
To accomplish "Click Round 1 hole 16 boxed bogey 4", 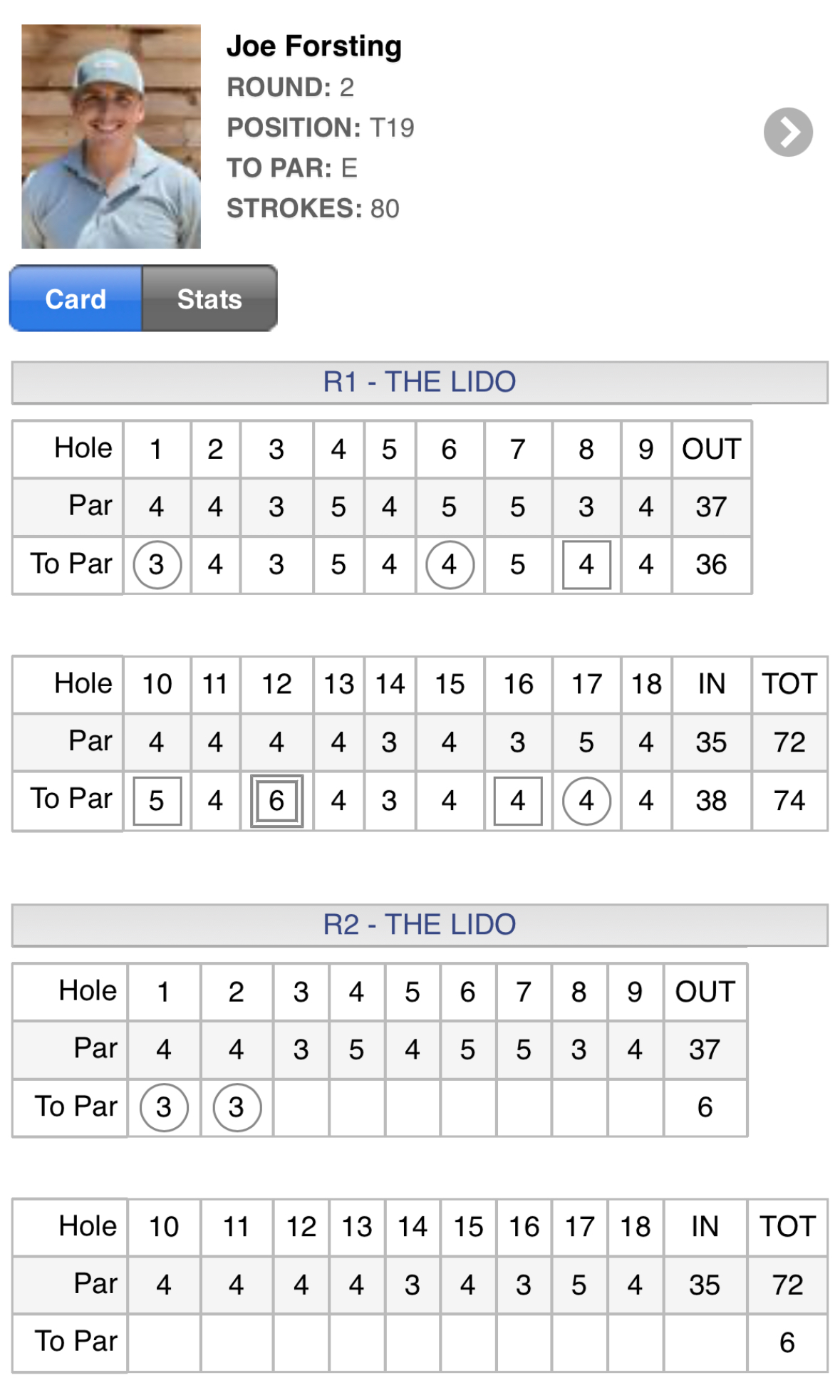I will click(x=518, y=801).
